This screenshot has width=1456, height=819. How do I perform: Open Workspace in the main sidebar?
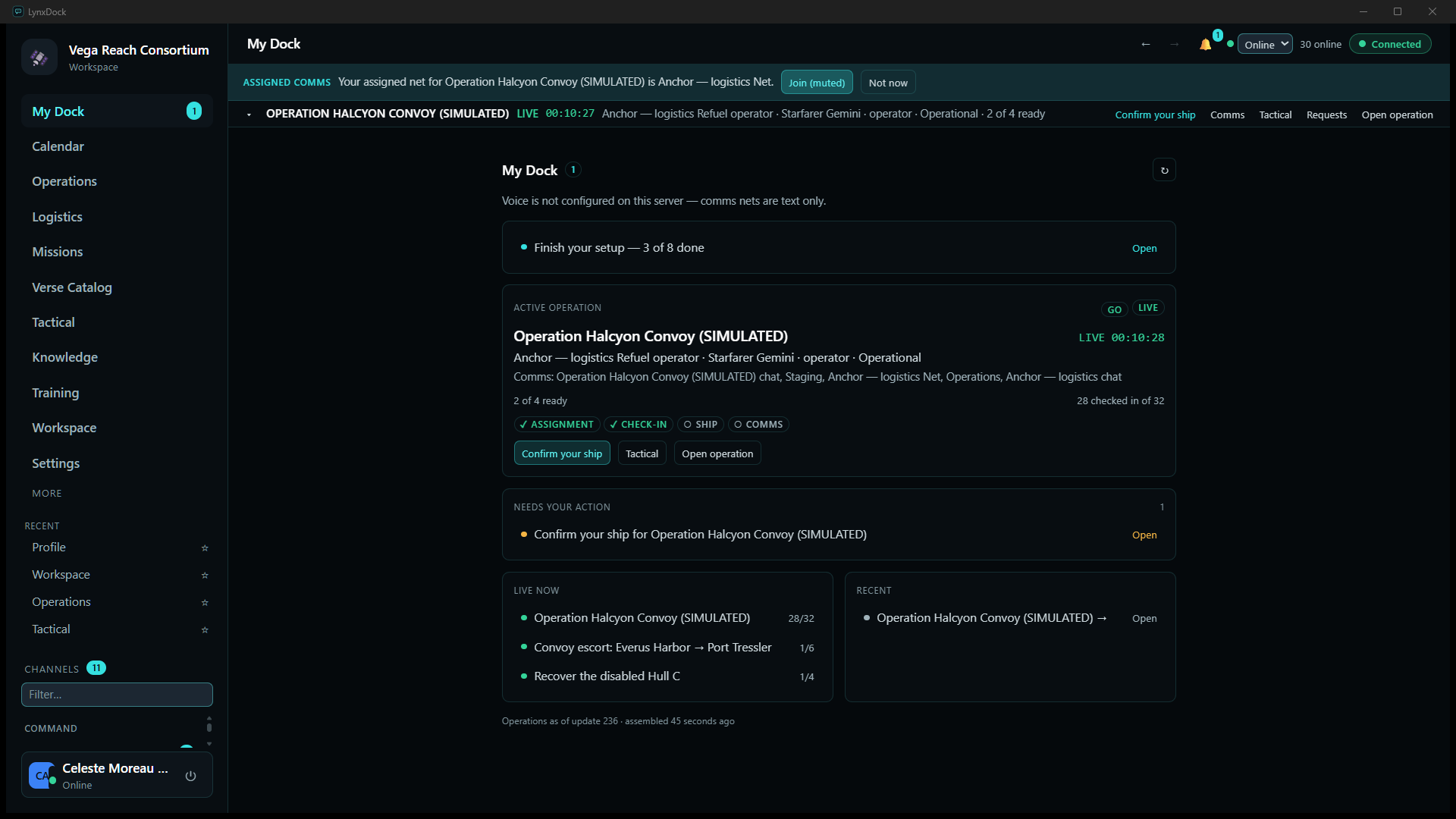(x=117, y=428)
